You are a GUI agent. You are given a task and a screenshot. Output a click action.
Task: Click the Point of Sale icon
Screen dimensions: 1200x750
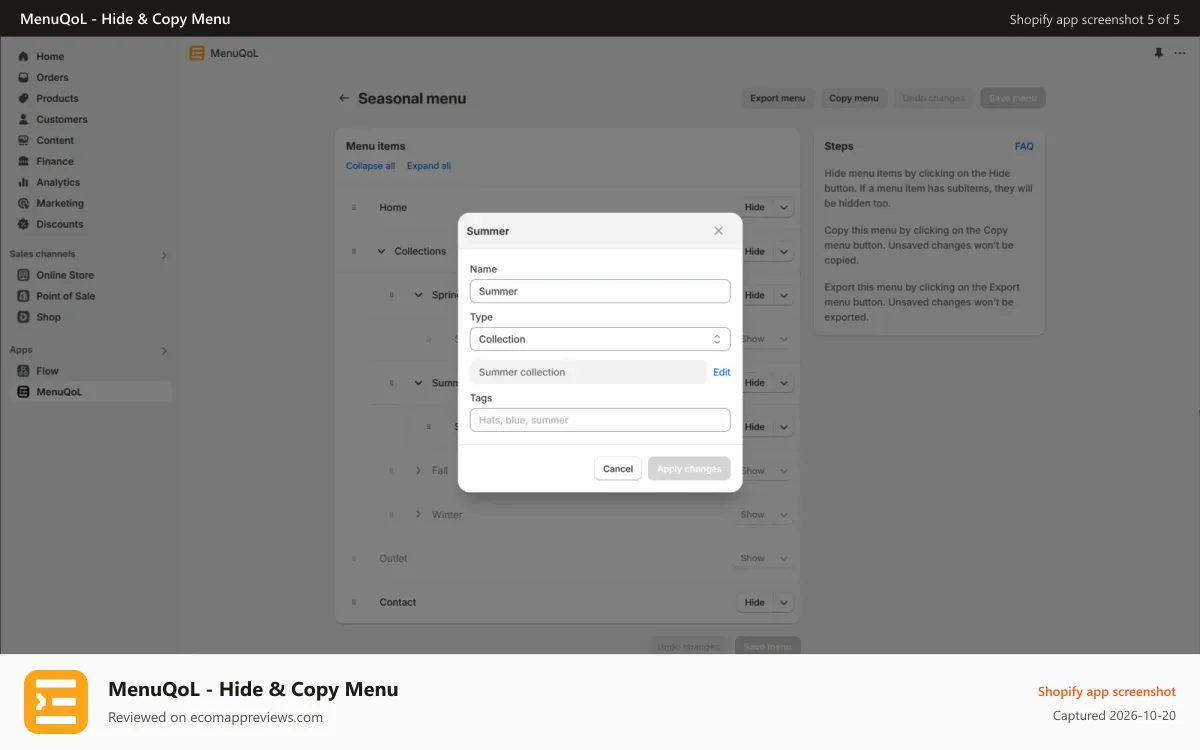(25, 296)
